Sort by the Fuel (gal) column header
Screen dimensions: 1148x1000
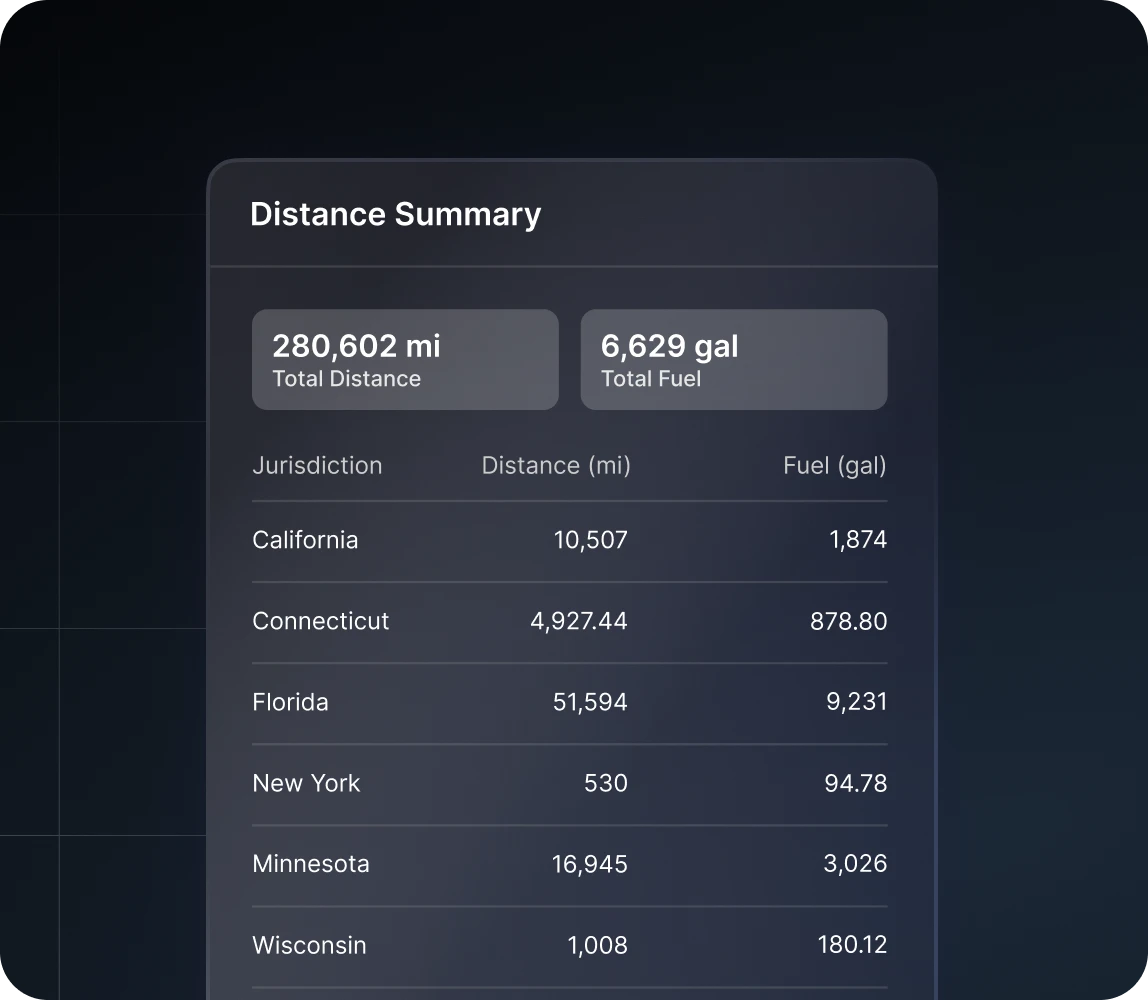(x=834, y=466)
